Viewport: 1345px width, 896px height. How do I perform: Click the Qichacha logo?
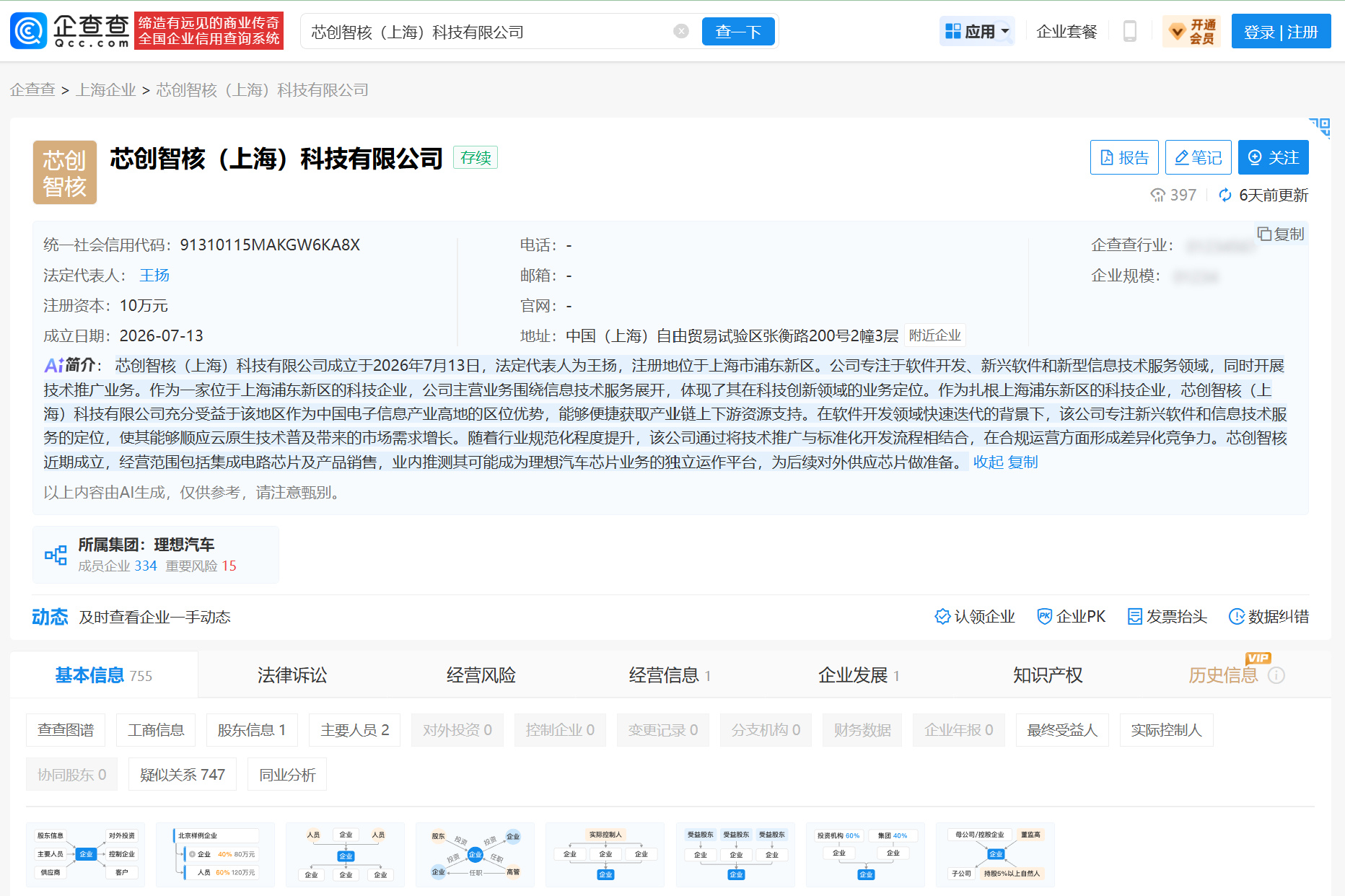pos(70,31)
